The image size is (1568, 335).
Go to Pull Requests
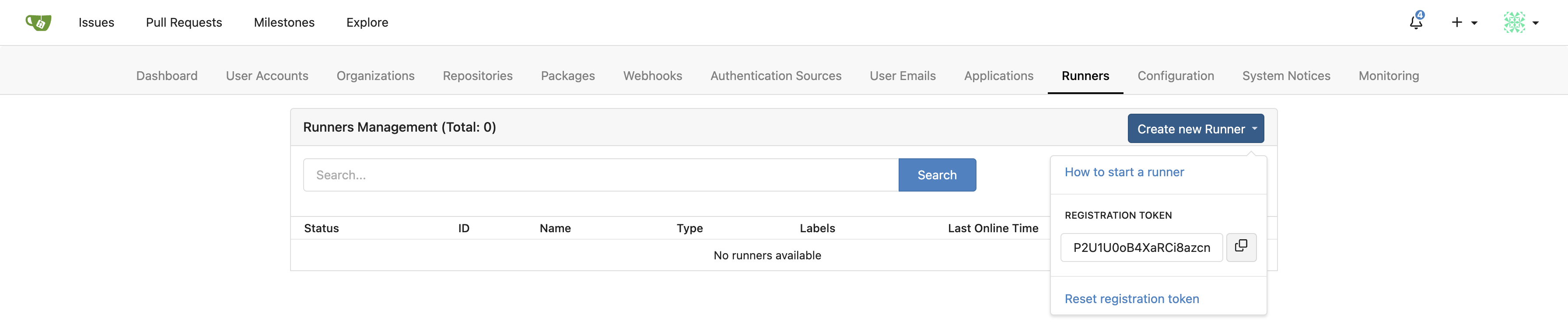[x=184, y=22]
